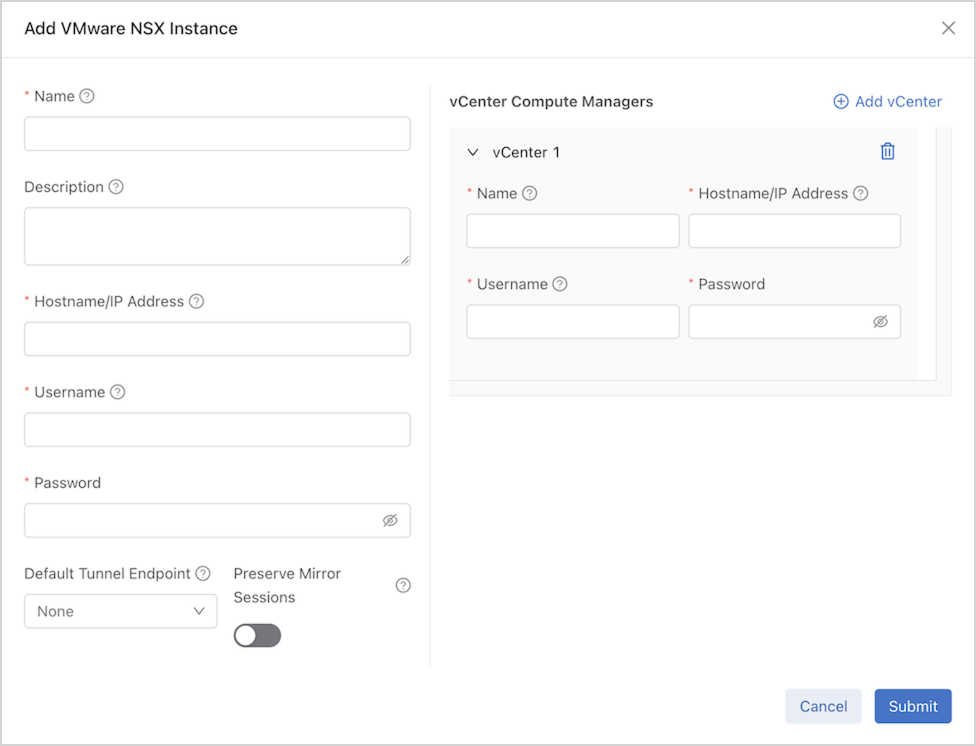The width and height of the screenshot is (976, 746).
Task: Focus the Description text area
Action: (x=217, y=236)
